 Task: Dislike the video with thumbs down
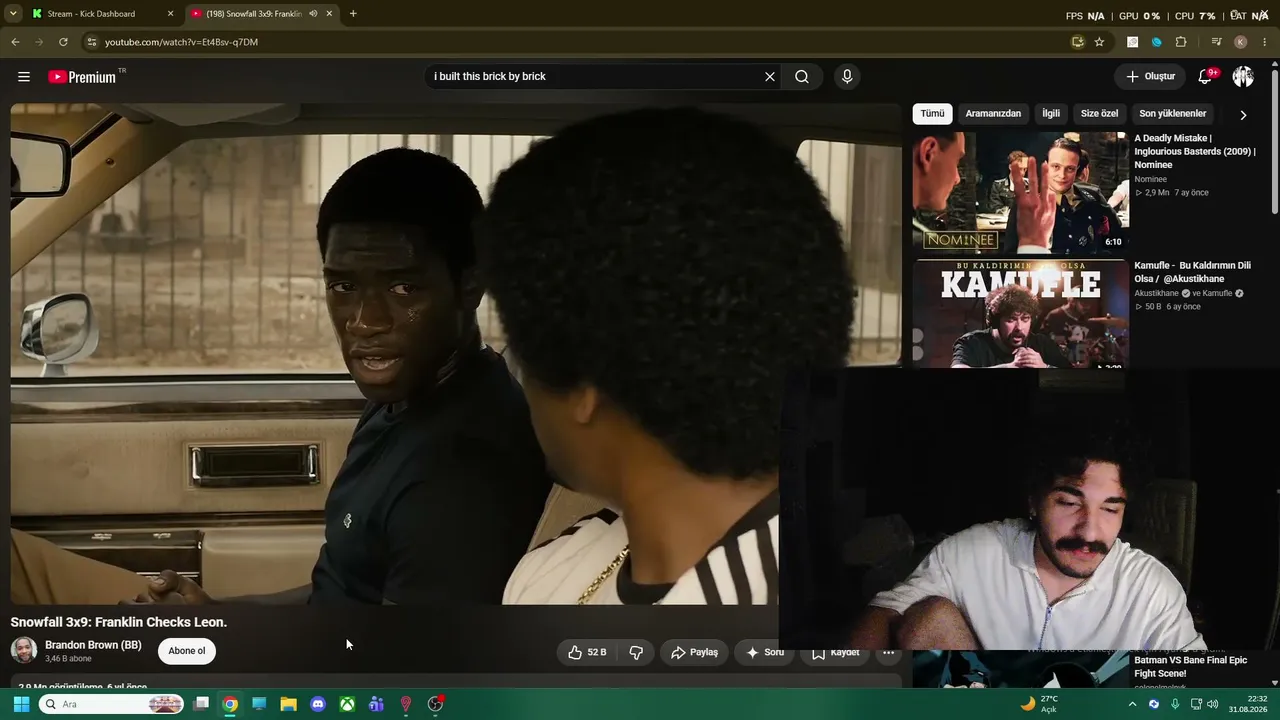click(x=636, y=652)
